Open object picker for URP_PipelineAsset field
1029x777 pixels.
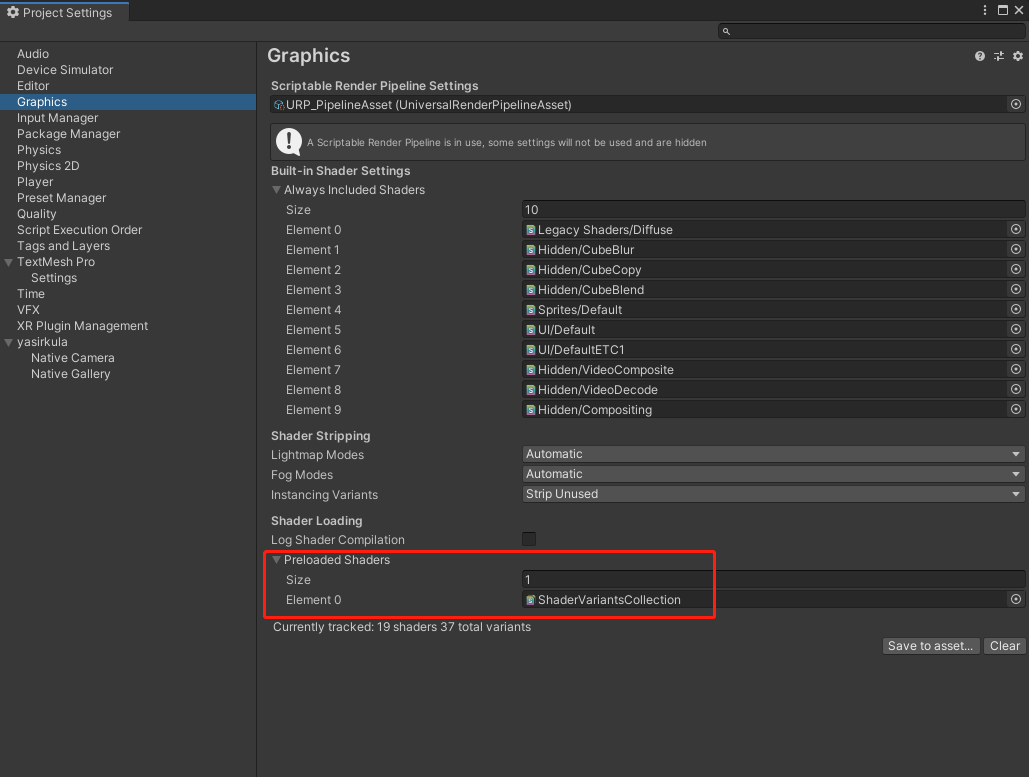pos(1015,104)
